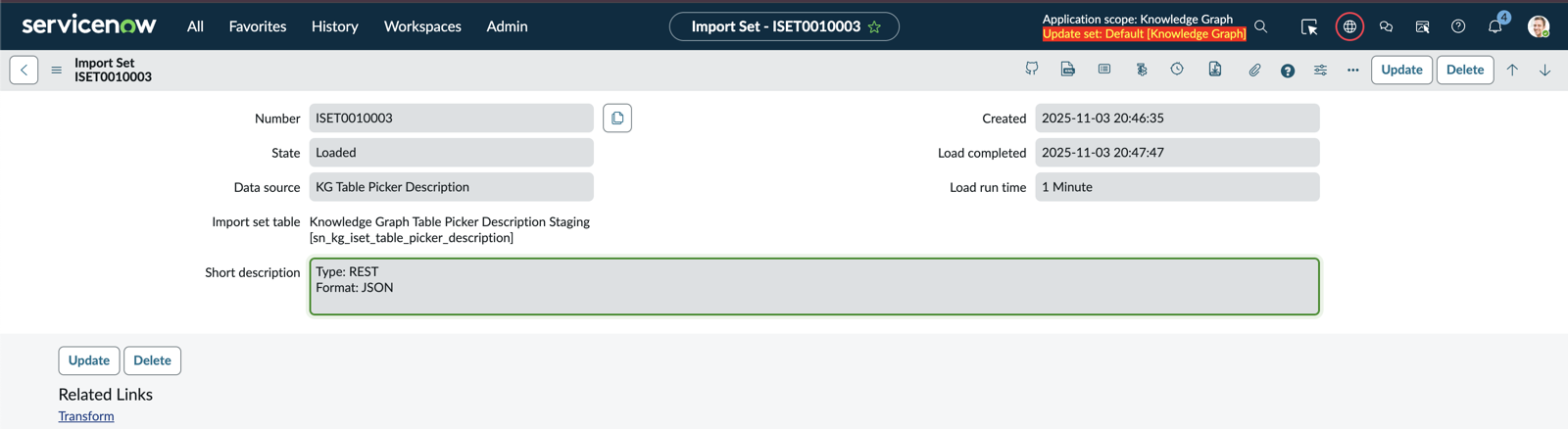Copy the import set number with the copy icon

[x=617, y=119]
